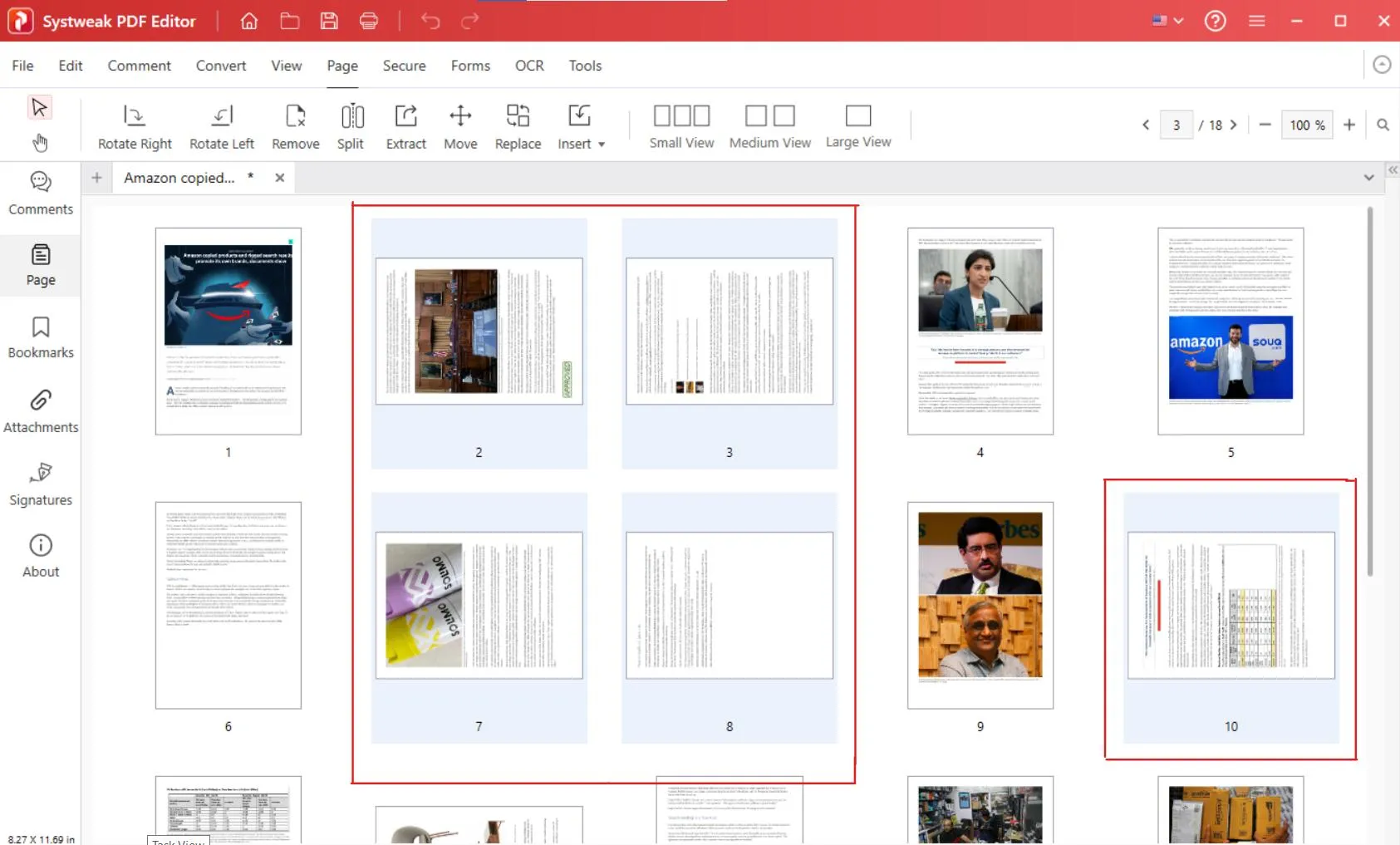Switch to Medium View thumbnail layout
The height and width of the screenshot is (845, 1400).
coord(769,116)
